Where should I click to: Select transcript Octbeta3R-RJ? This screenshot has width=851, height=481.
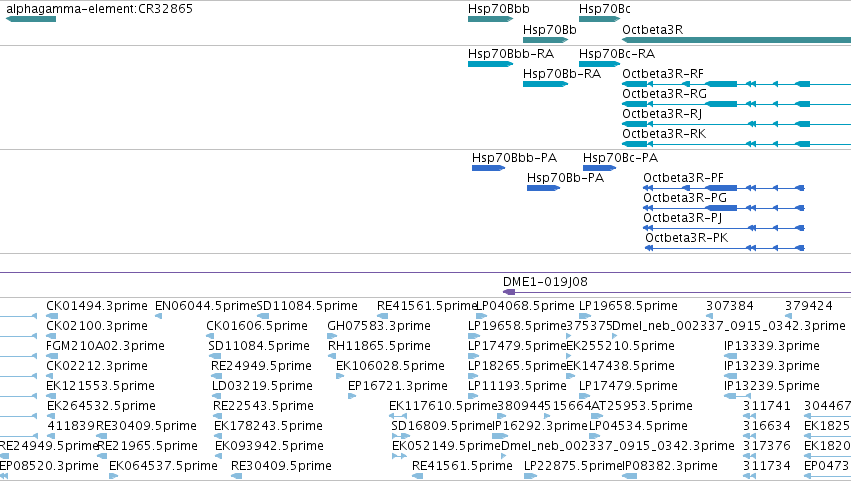click(x=736, y=124)
